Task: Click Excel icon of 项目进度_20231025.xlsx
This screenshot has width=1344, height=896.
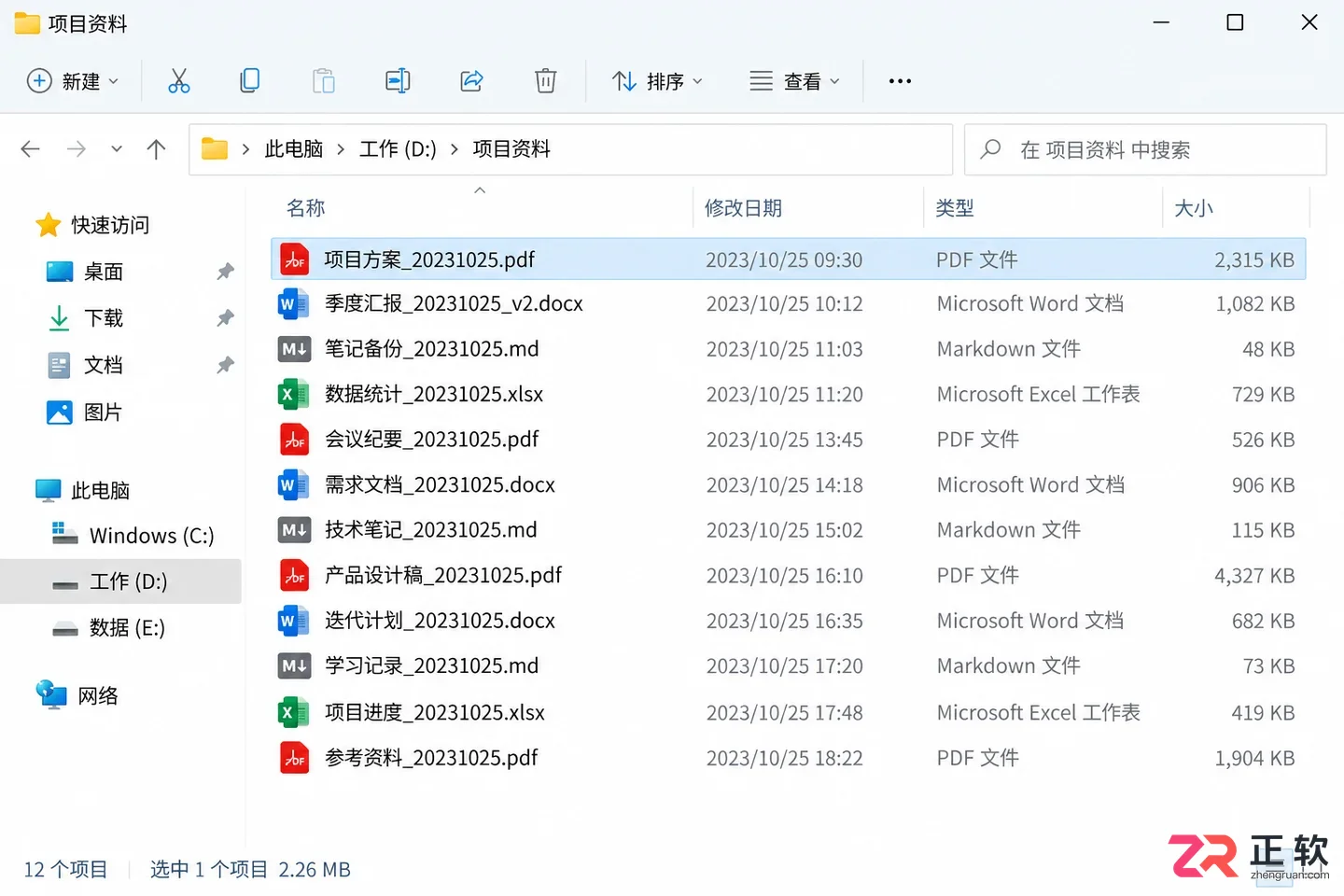Action: [x=294, y=712]
